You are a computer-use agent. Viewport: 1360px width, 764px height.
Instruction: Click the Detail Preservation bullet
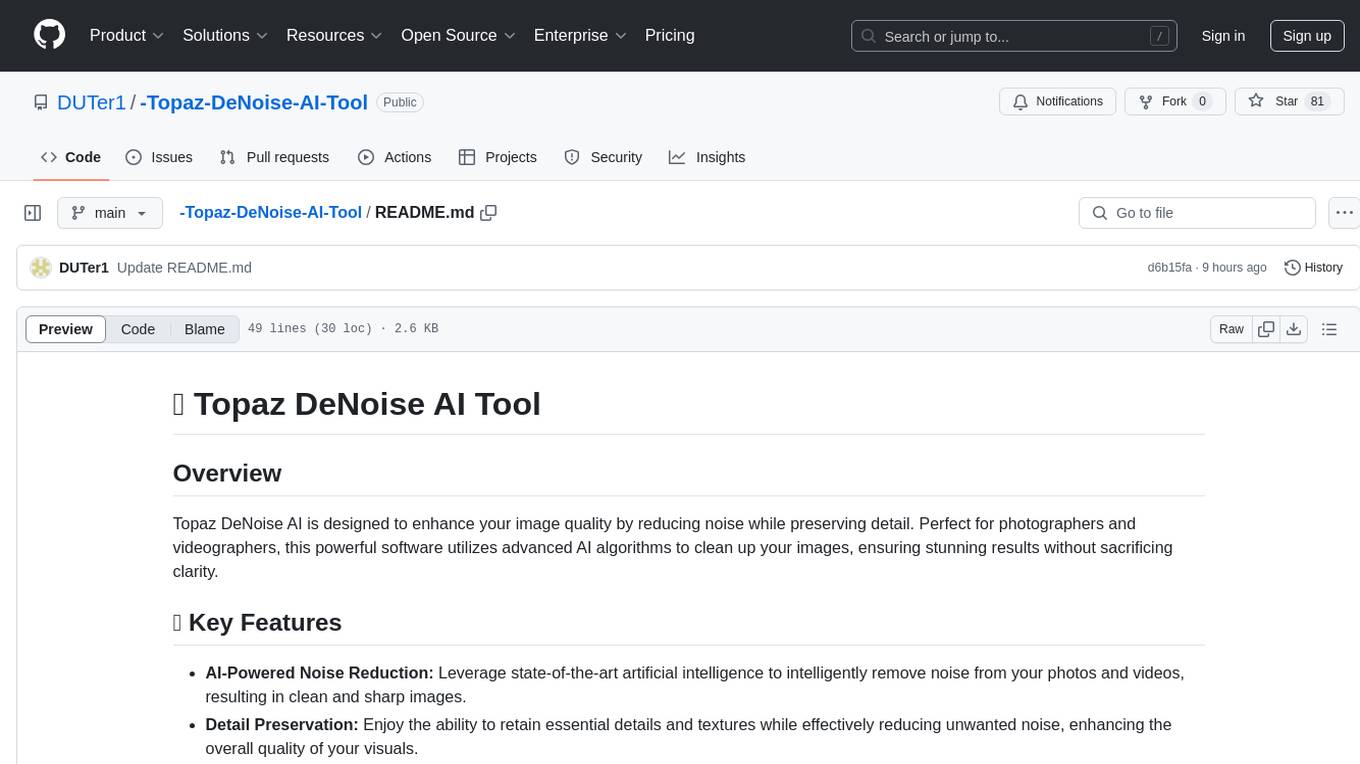point(689,737)
